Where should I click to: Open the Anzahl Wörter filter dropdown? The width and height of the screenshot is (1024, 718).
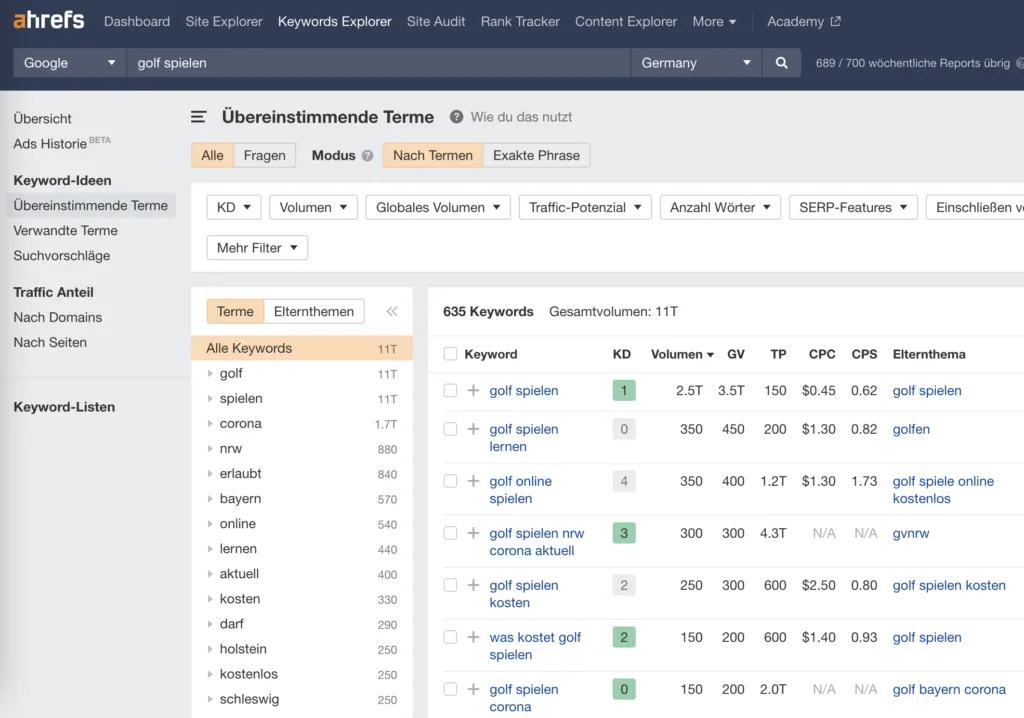pyautogui.click(x=720, y=207)
